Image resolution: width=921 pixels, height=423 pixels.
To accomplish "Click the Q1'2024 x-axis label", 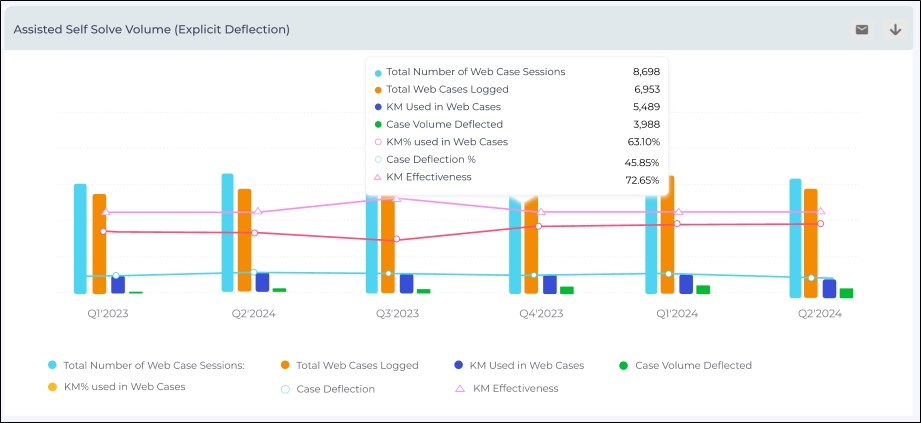I will pos(677,314).
